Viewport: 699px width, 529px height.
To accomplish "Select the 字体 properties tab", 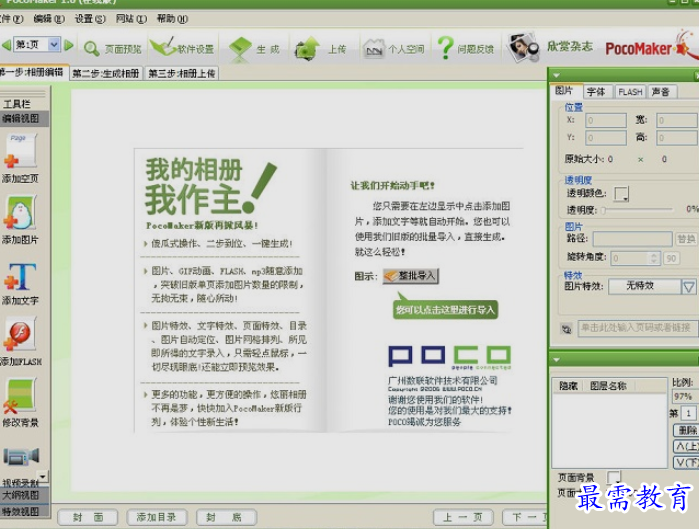I will coord(596,92).
